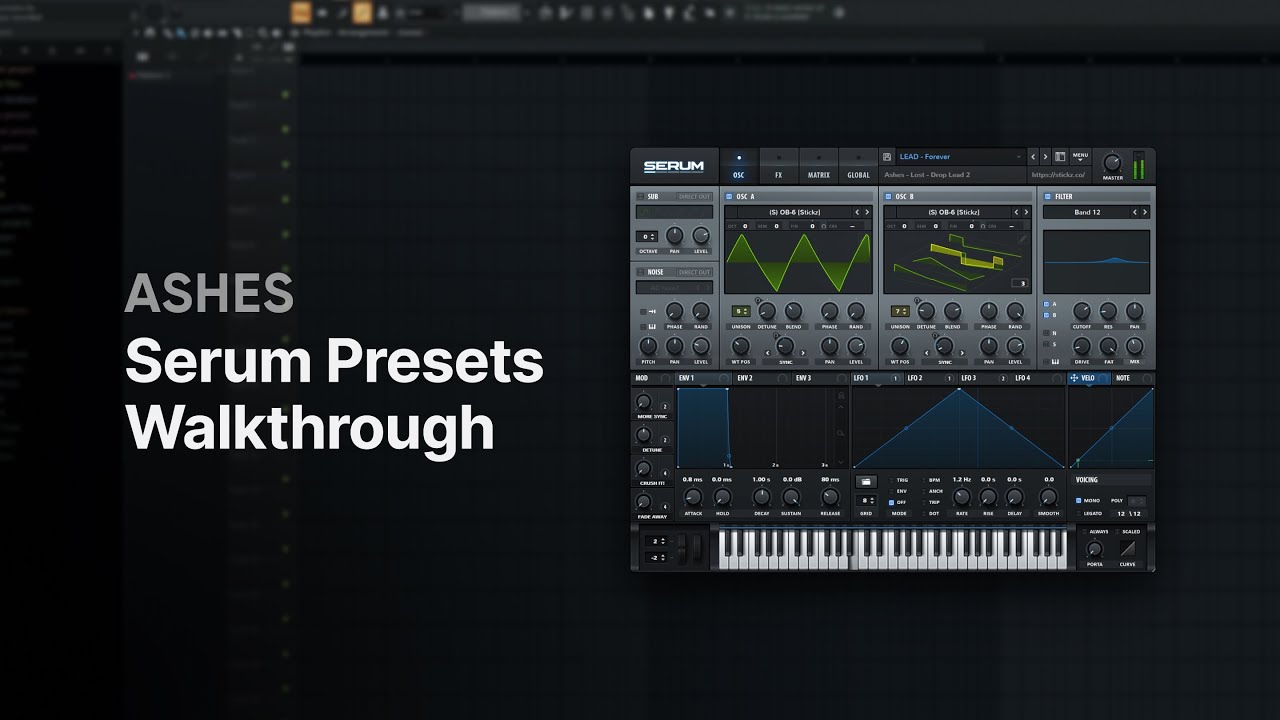Click the VELO drag-assign cross icon
Viewport: 1280px width, 720px height.
1074,378
